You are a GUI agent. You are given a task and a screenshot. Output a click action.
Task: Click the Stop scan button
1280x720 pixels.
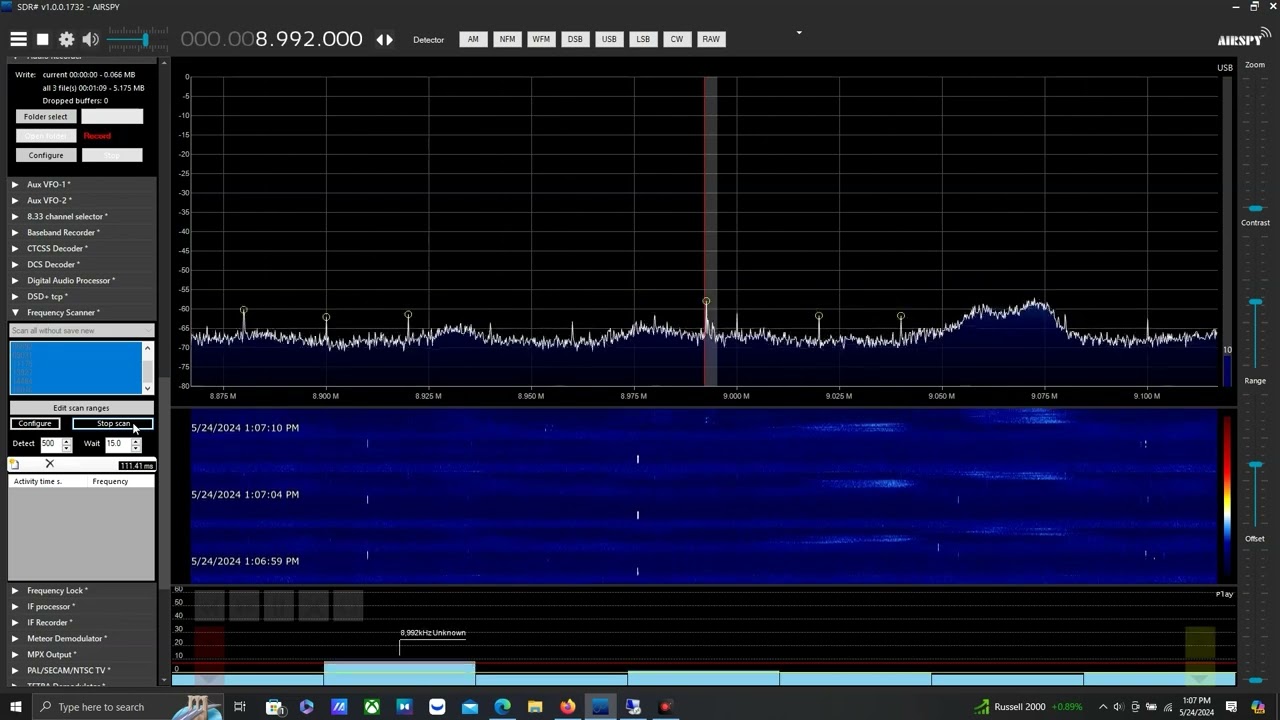113,424
